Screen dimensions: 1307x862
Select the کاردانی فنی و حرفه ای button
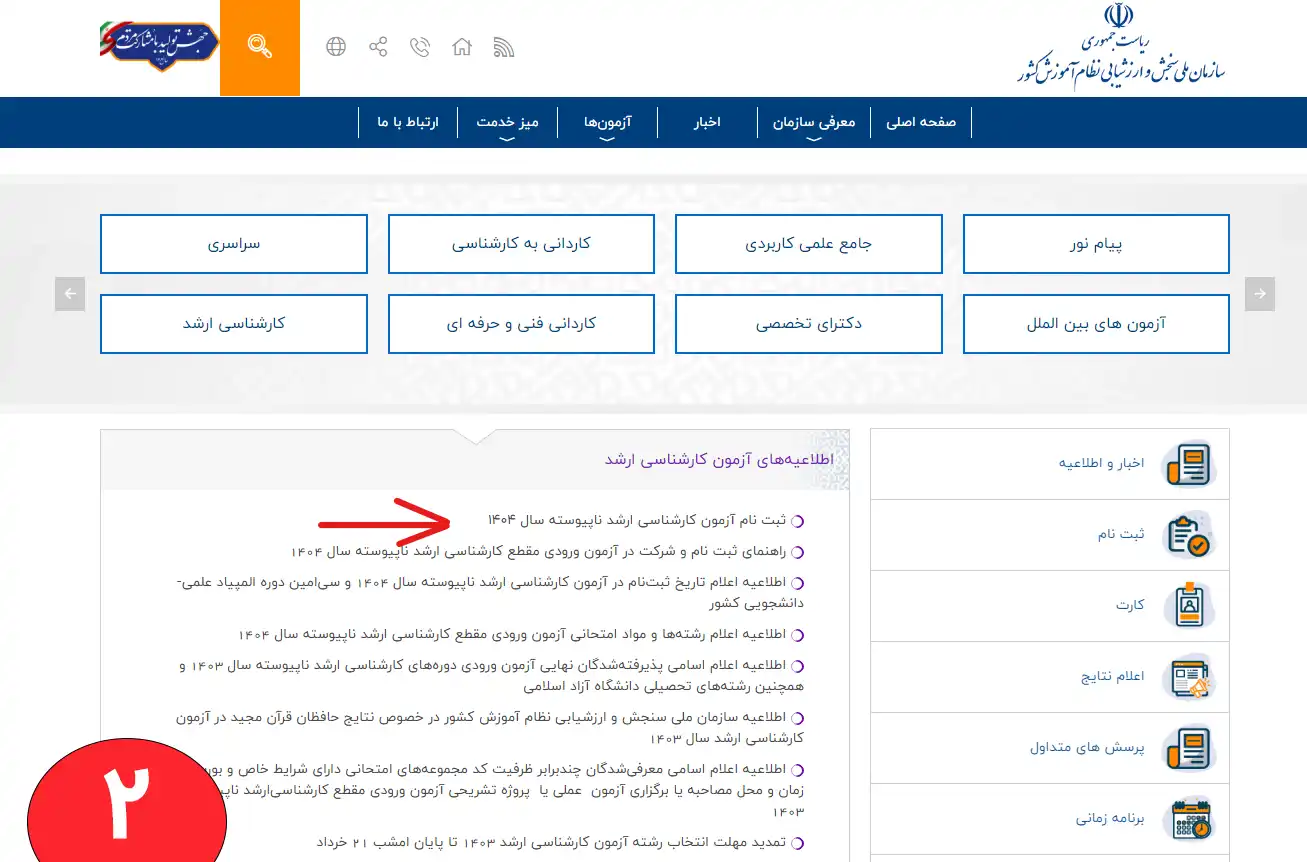click(x=521, y=324)
